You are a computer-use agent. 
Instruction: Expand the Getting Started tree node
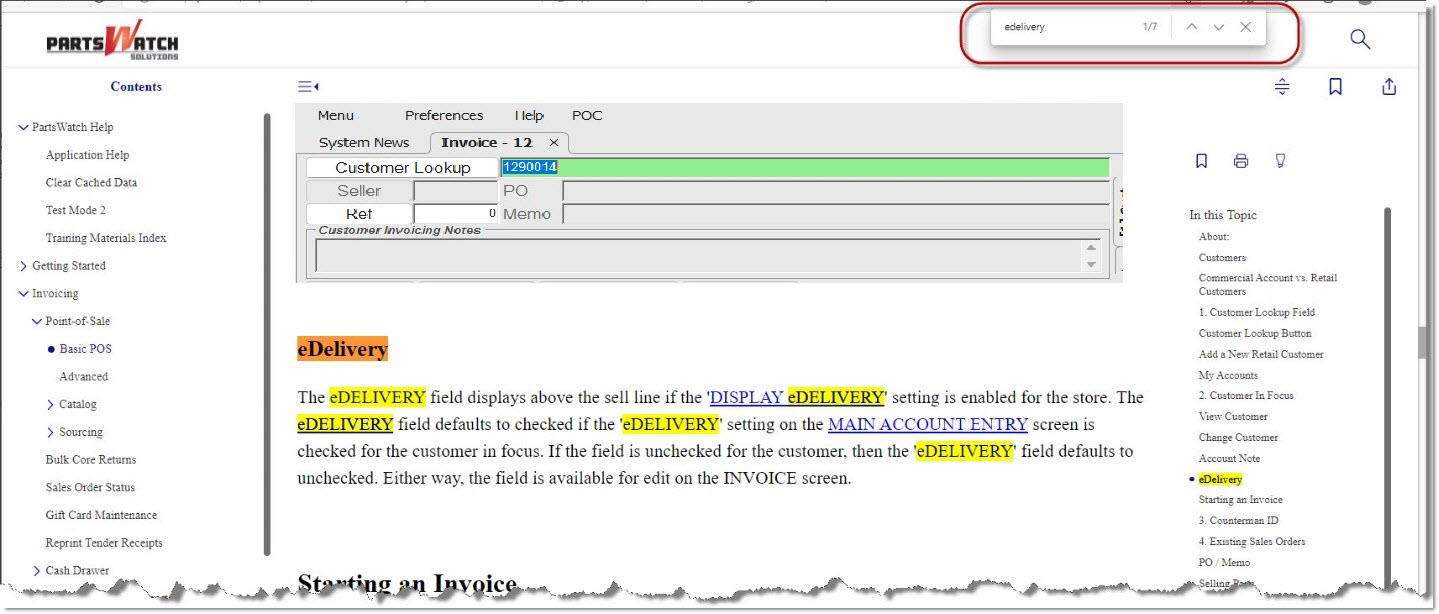click(x=24, y=266)
